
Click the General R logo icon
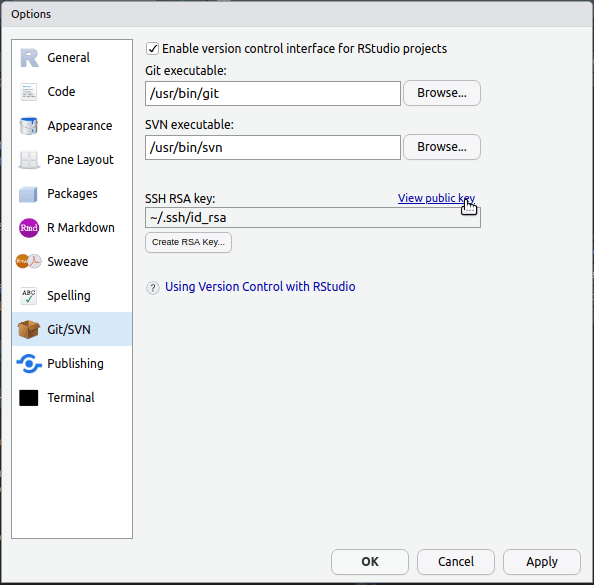29,58
